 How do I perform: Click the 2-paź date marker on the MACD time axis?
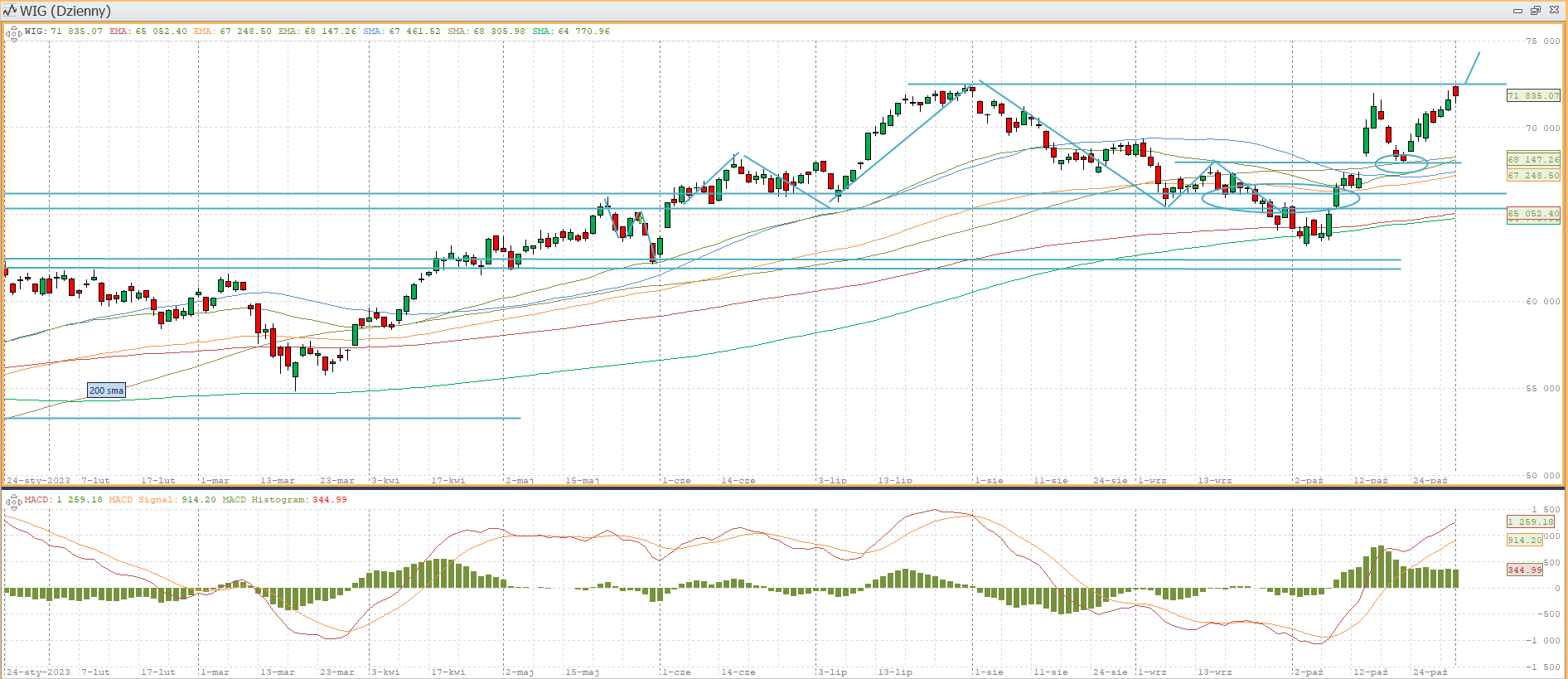[x=1309, y=672]
